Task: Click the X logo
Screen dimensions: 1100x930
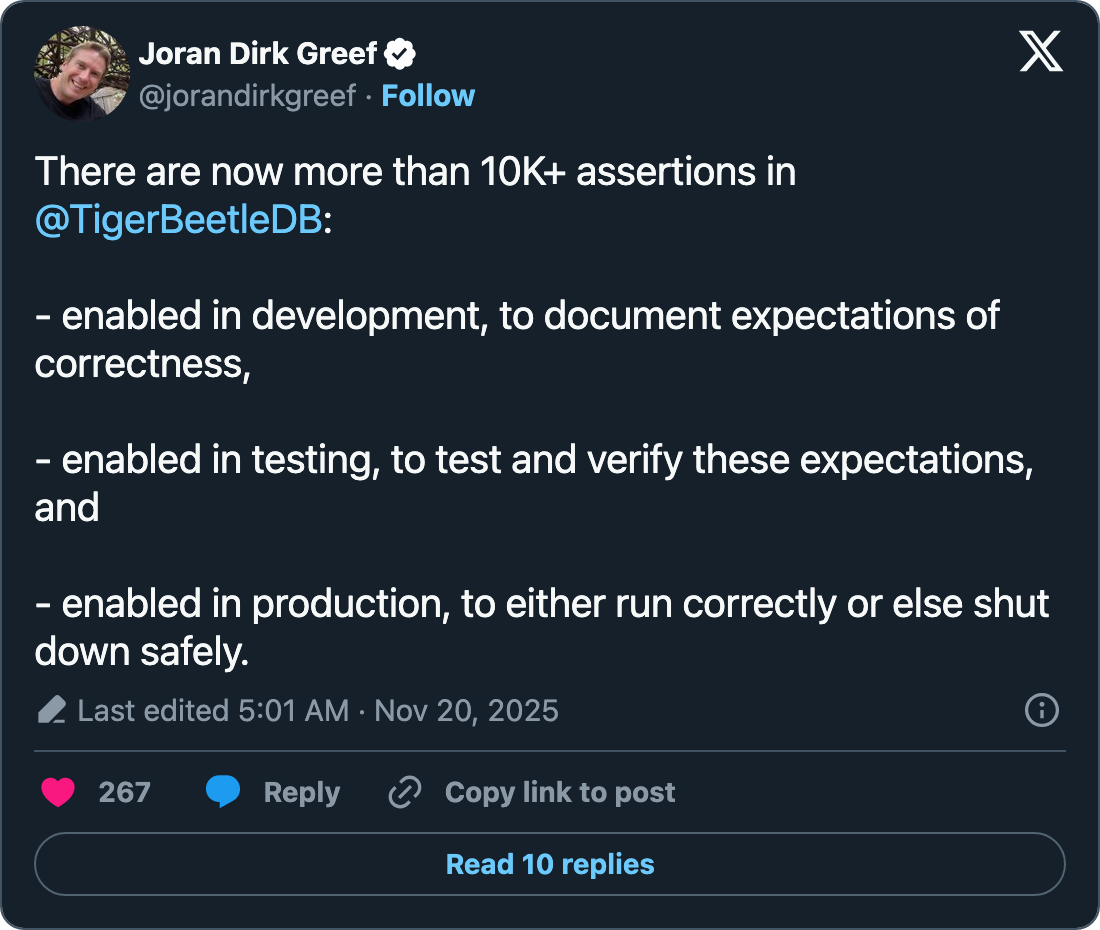Action: point(1041,50)
